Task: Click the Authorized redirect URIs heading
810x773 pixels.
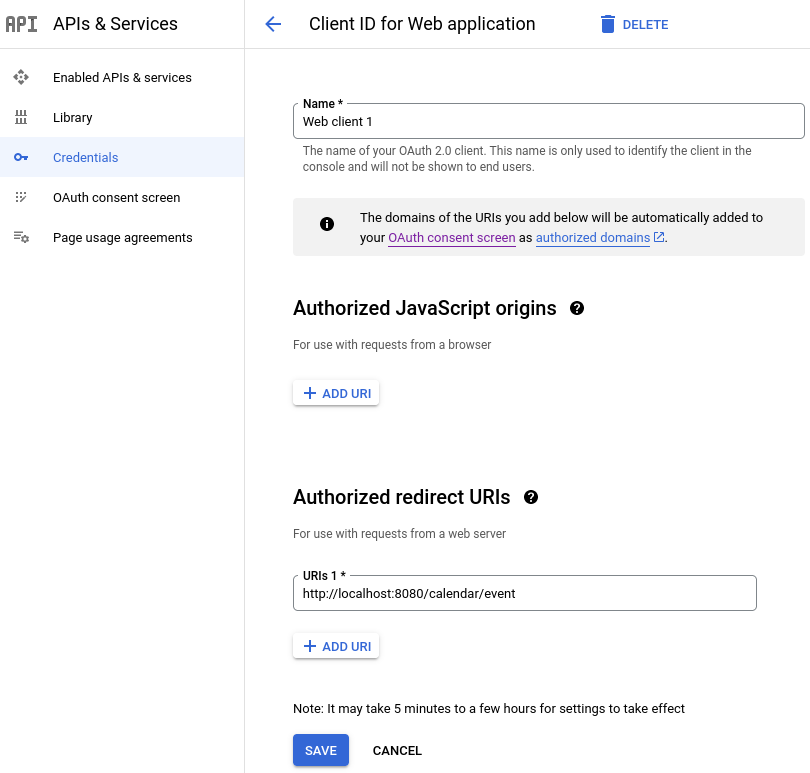Action: (x=401, y=497)
